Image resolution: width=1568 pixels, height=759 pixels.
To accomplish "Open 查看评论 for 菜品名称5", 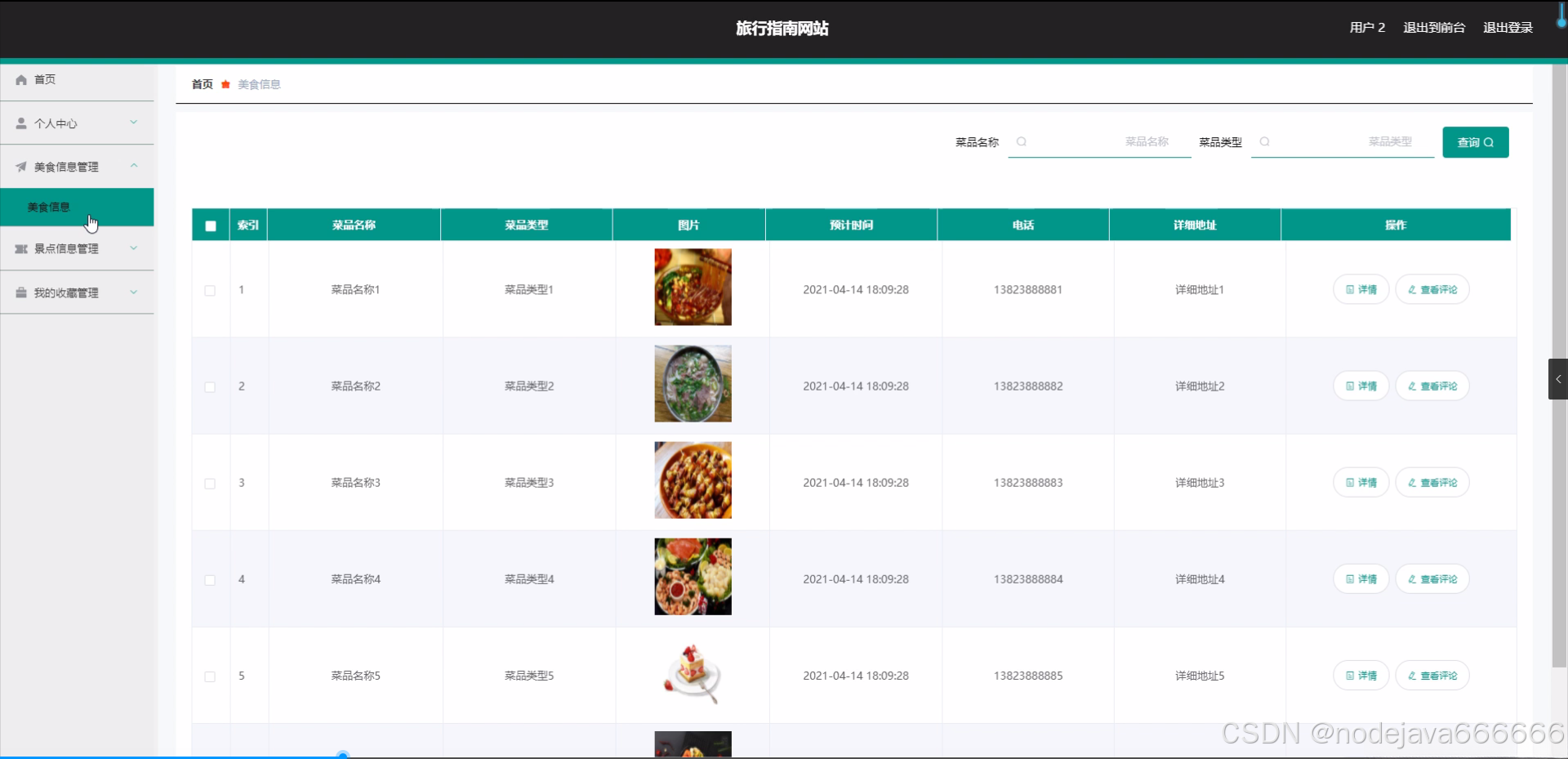I will (x=1432, y=675).
